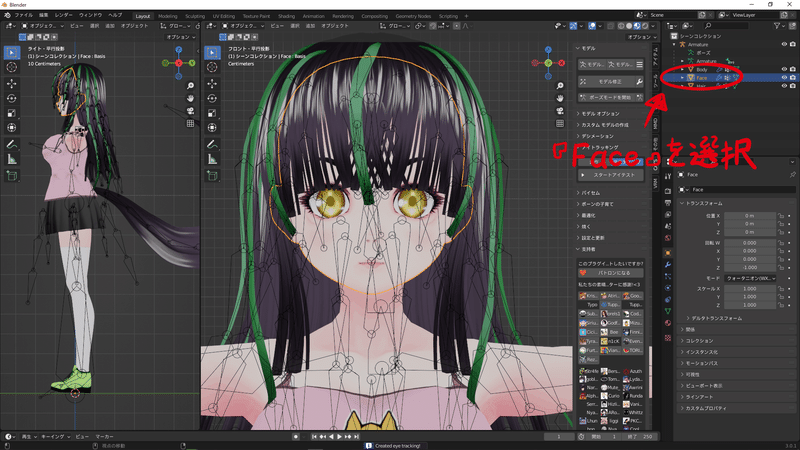The height and width of the screenshot is (450, 800).
Task: Select the Move tool in left viewport
Action: pos(12,84)
